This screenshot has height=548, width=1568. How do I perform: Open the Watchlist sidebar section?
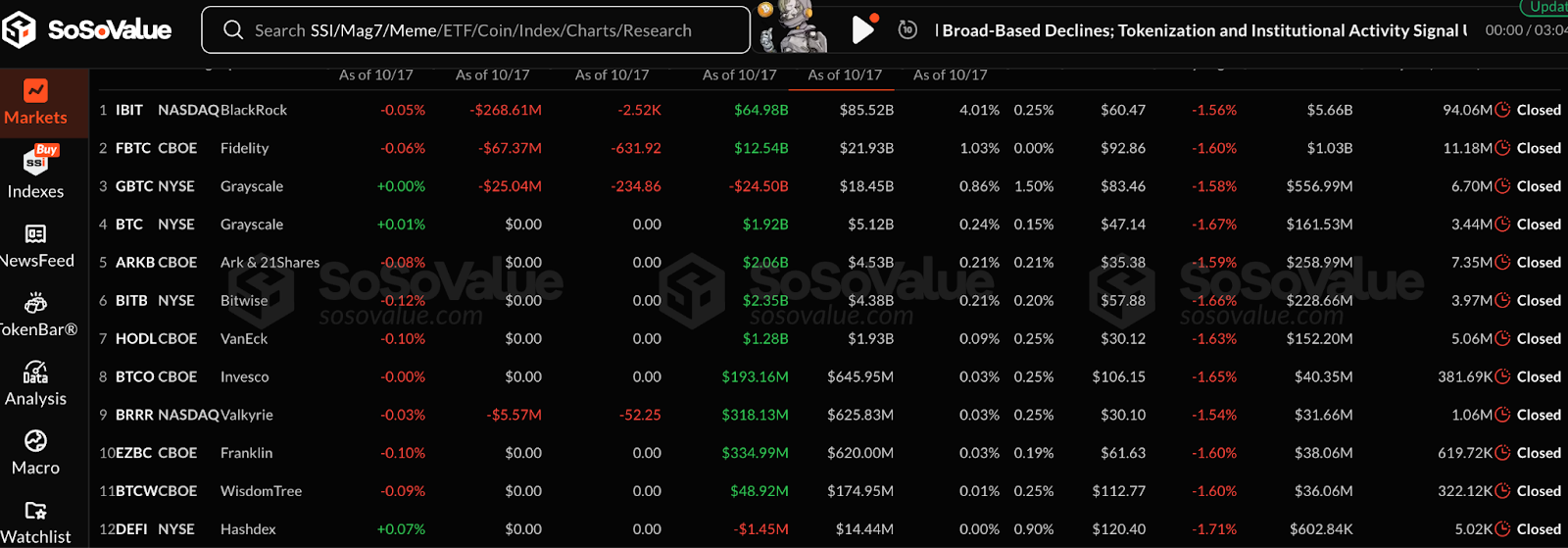35,523
